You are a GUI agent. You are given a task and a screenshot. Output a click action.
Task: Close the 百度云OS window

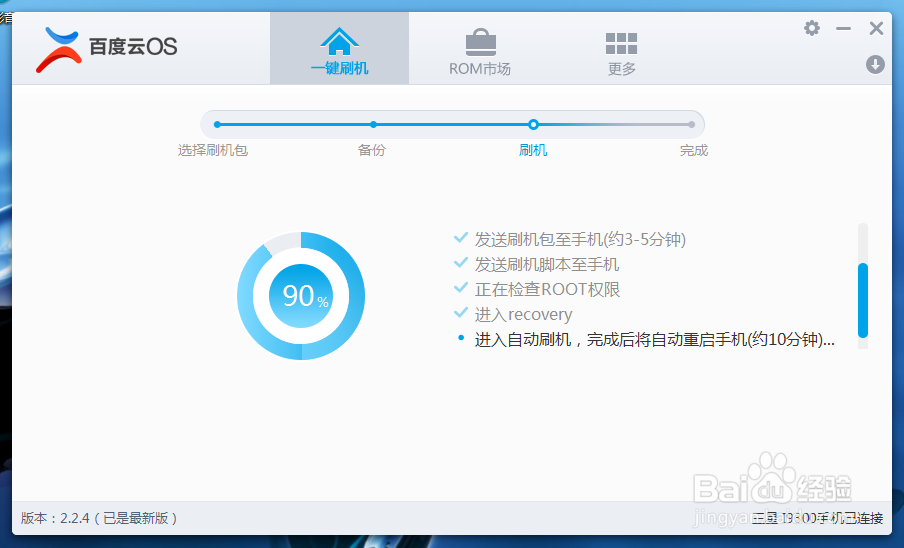pyautogui.click(x=876, y=28)
